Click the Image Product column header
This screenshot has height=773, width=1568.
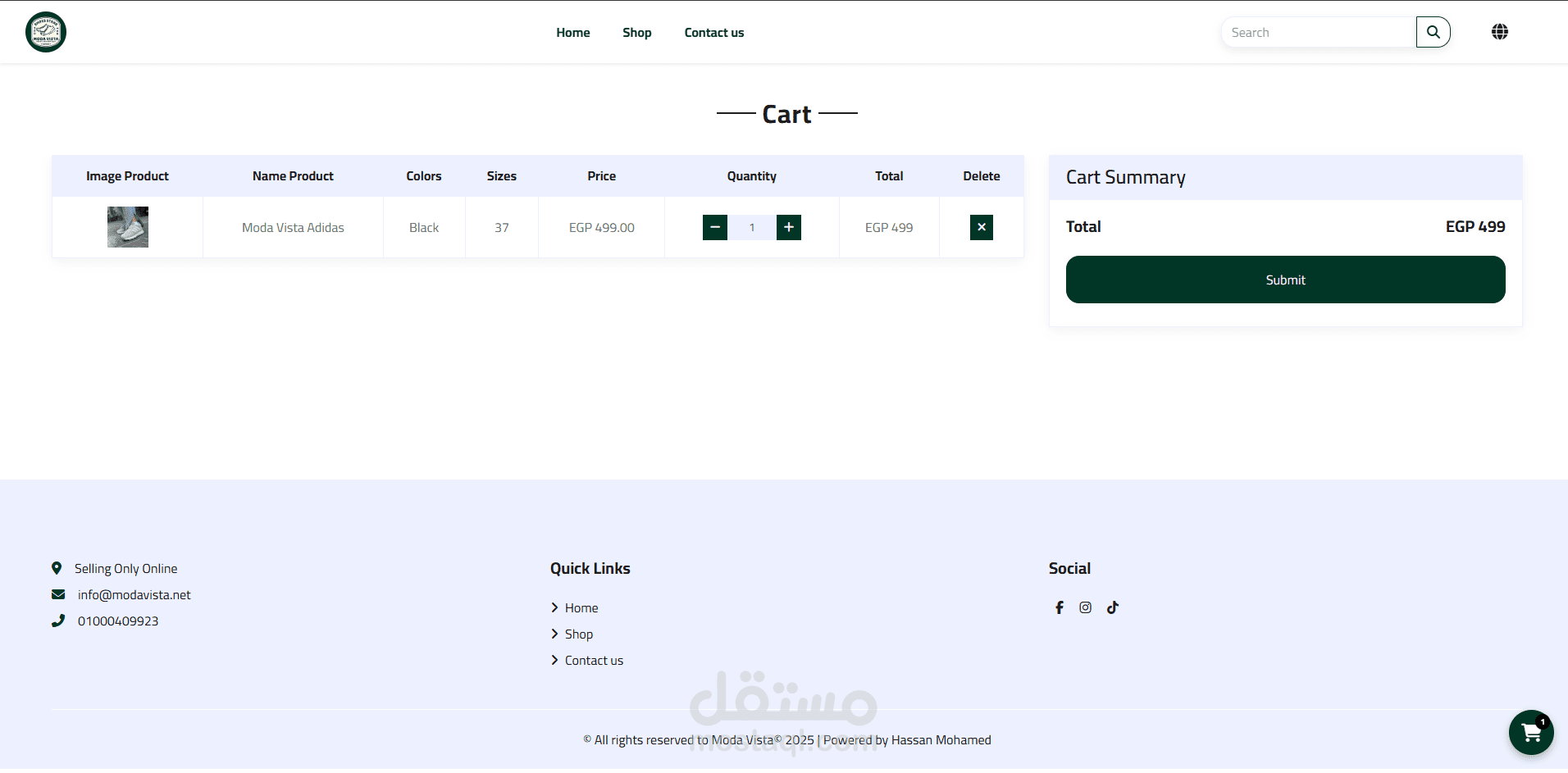[x=127, y=175]
